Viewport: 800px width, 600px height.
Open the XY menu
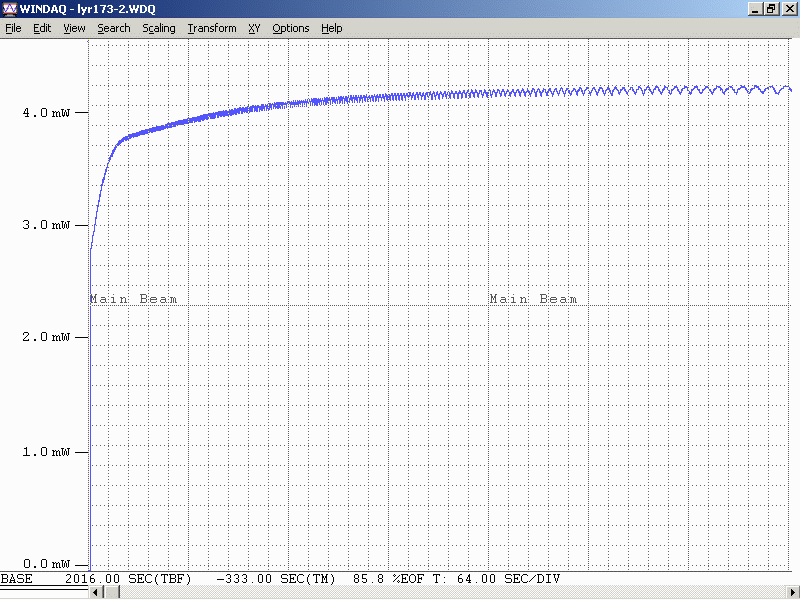(254, 28)
